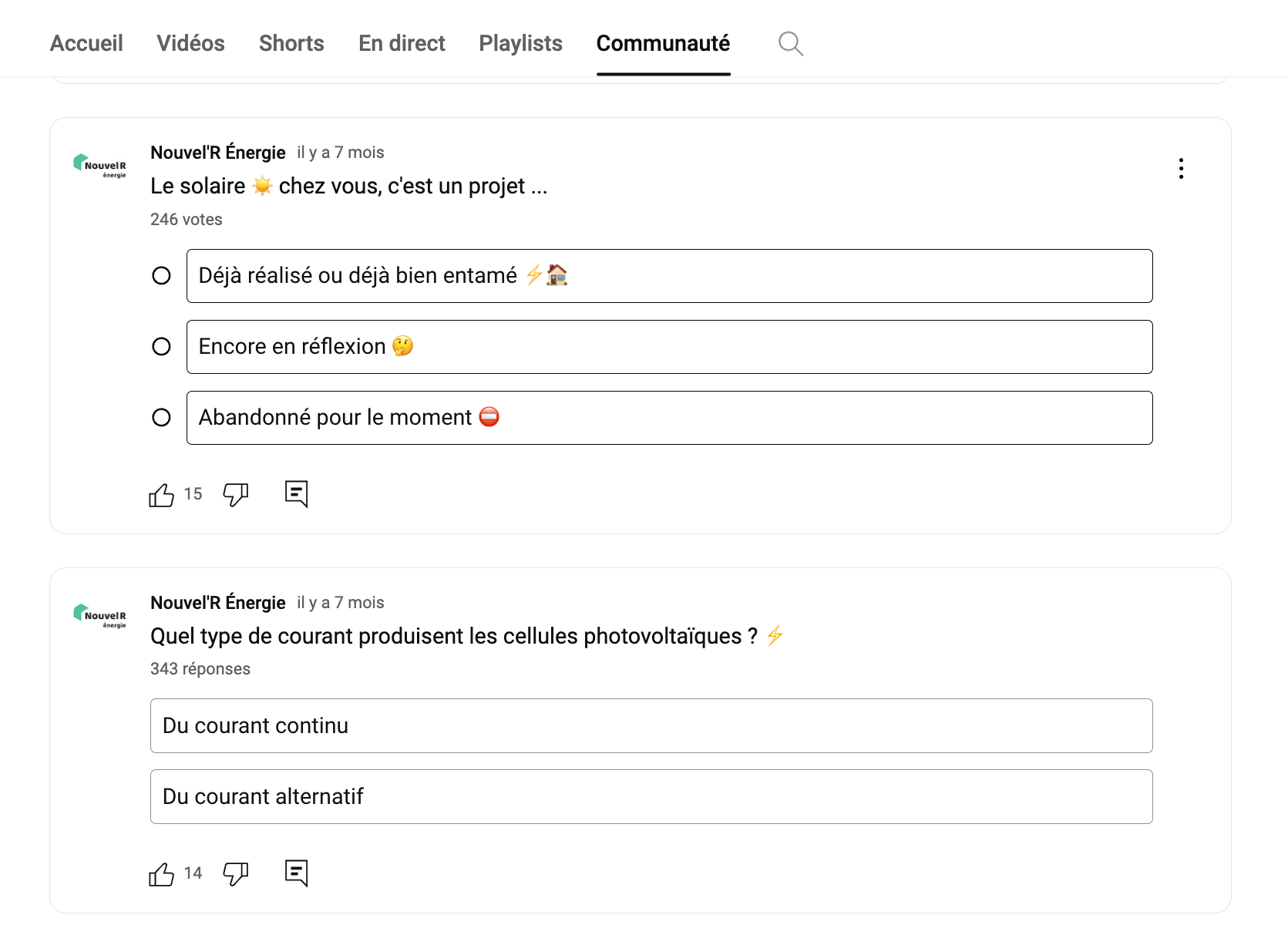The height and width of the screenshot is (925, 1288).
Task: Open the three-dot menu on the solar poll
Action: (x=1181, y=169)
